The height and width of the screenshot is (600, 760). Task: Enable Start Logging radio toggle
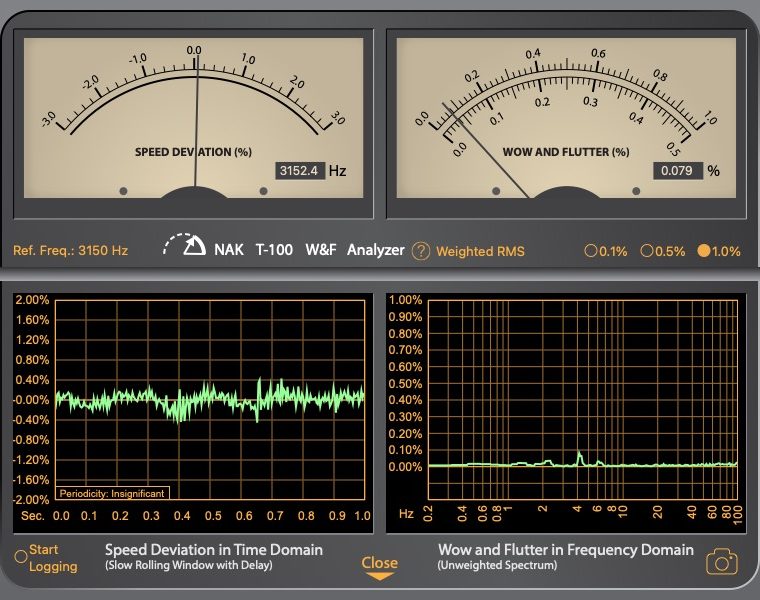coord(21,556)
